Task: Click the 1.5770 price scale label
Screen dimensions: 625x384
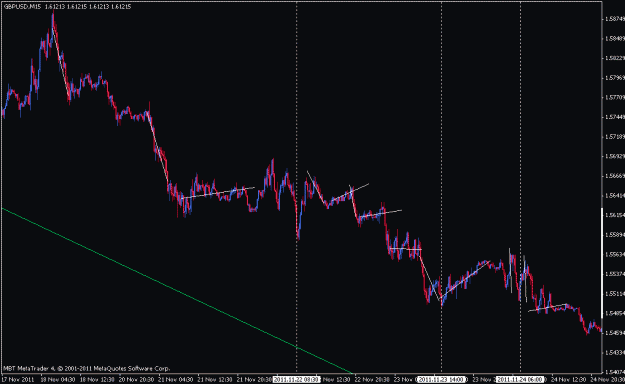Action: [x=615, y=97]
